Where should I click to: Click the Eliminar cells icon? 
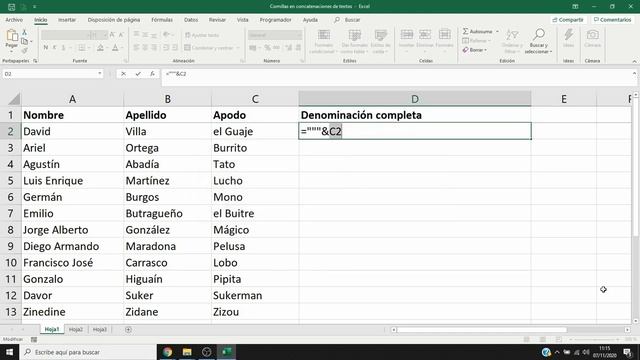click(425, 35)
